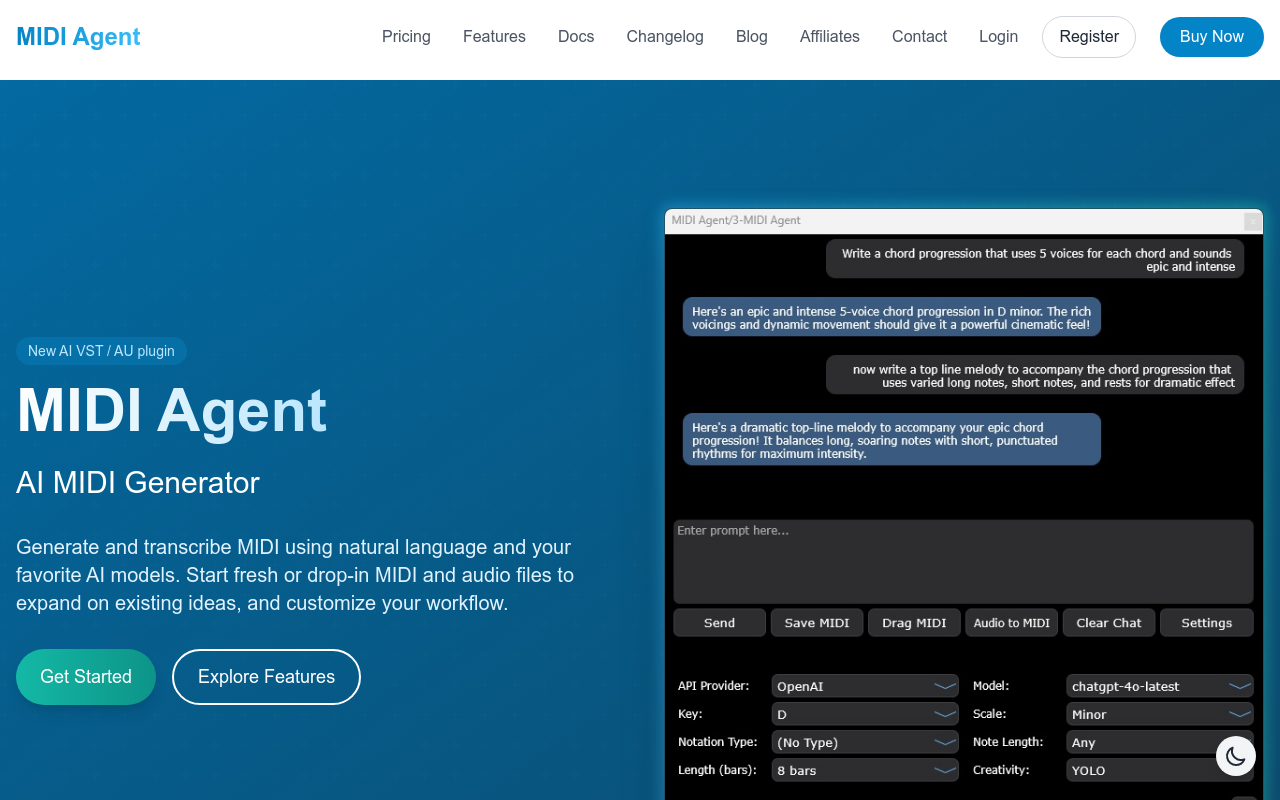Image resolution: width=1280 pixels, height=800 pixels.
Task: Click the Clear Chat button
Action: (1109, 623)
